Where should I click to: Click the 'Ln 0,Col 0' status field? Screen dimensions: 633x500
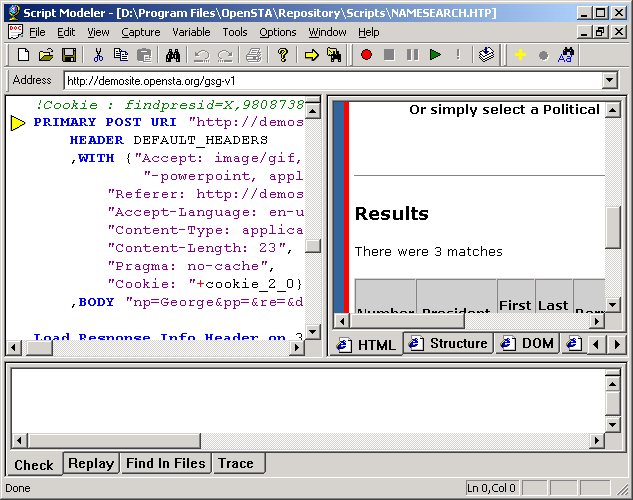tap(492, 488)
